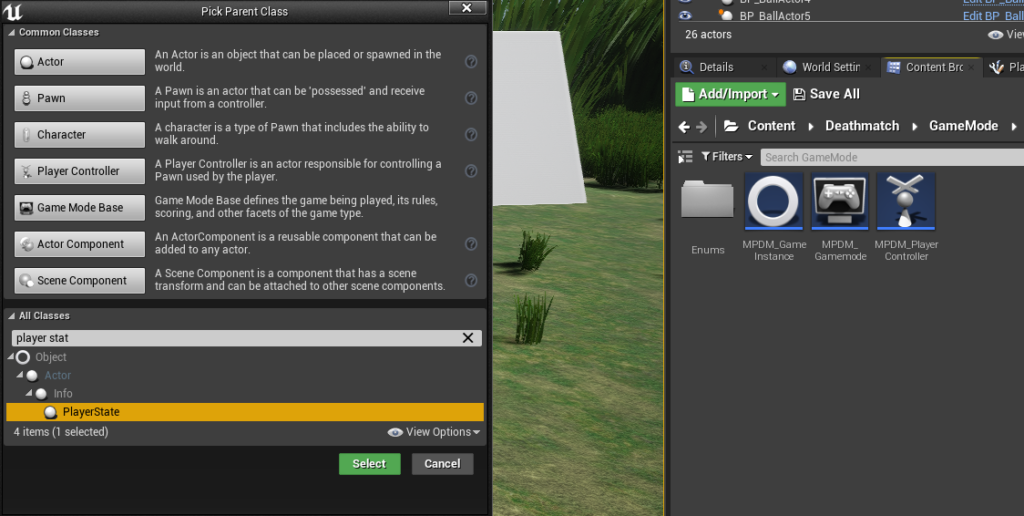Image resolution: width=1024 pixels, height=516 pixels.
Task: Select BP_BallActor5 in the outliner
Action: (x=775, y=16)
